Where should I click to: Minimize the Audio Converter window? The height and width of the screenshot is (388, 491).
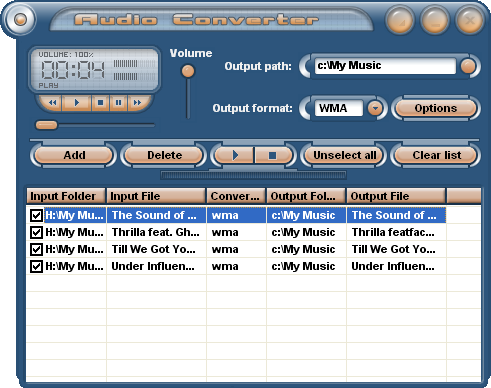pyautogui.click(x=435, y=20)
